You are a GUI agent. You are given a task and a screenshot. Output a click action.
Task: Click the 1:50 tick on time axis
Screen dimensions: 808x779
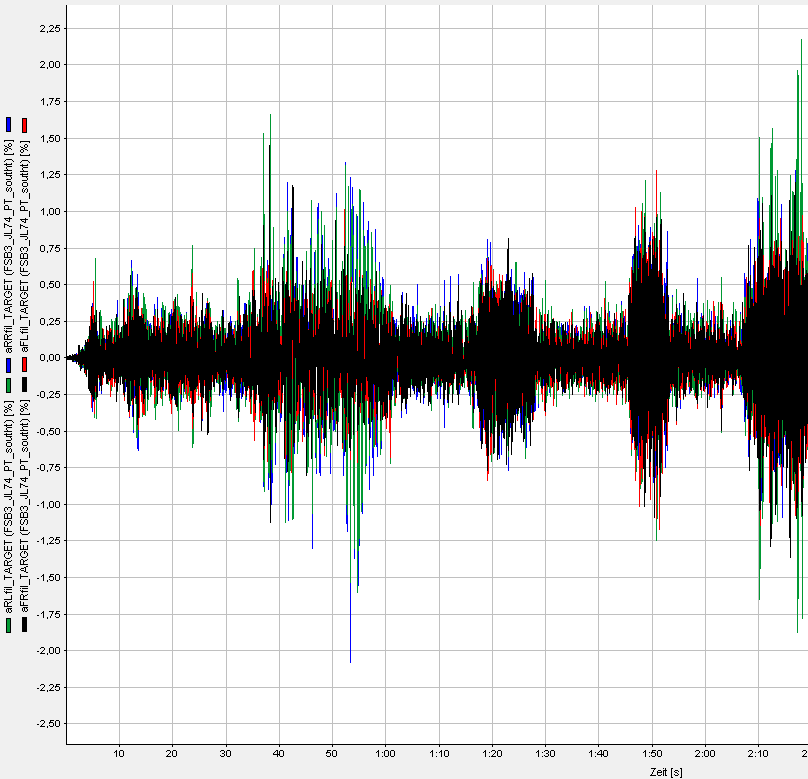coord(651,753)
